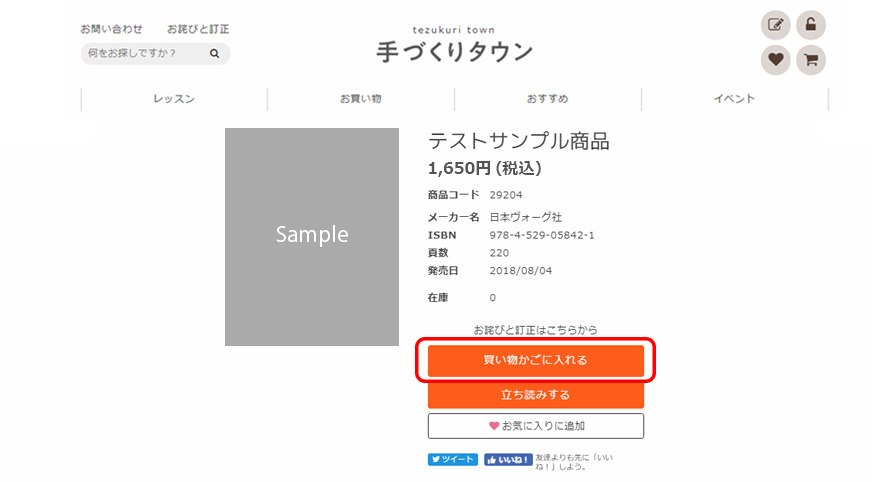
Task: Click お詫びと訂正はこちらから link
Action: coord(535,330)
